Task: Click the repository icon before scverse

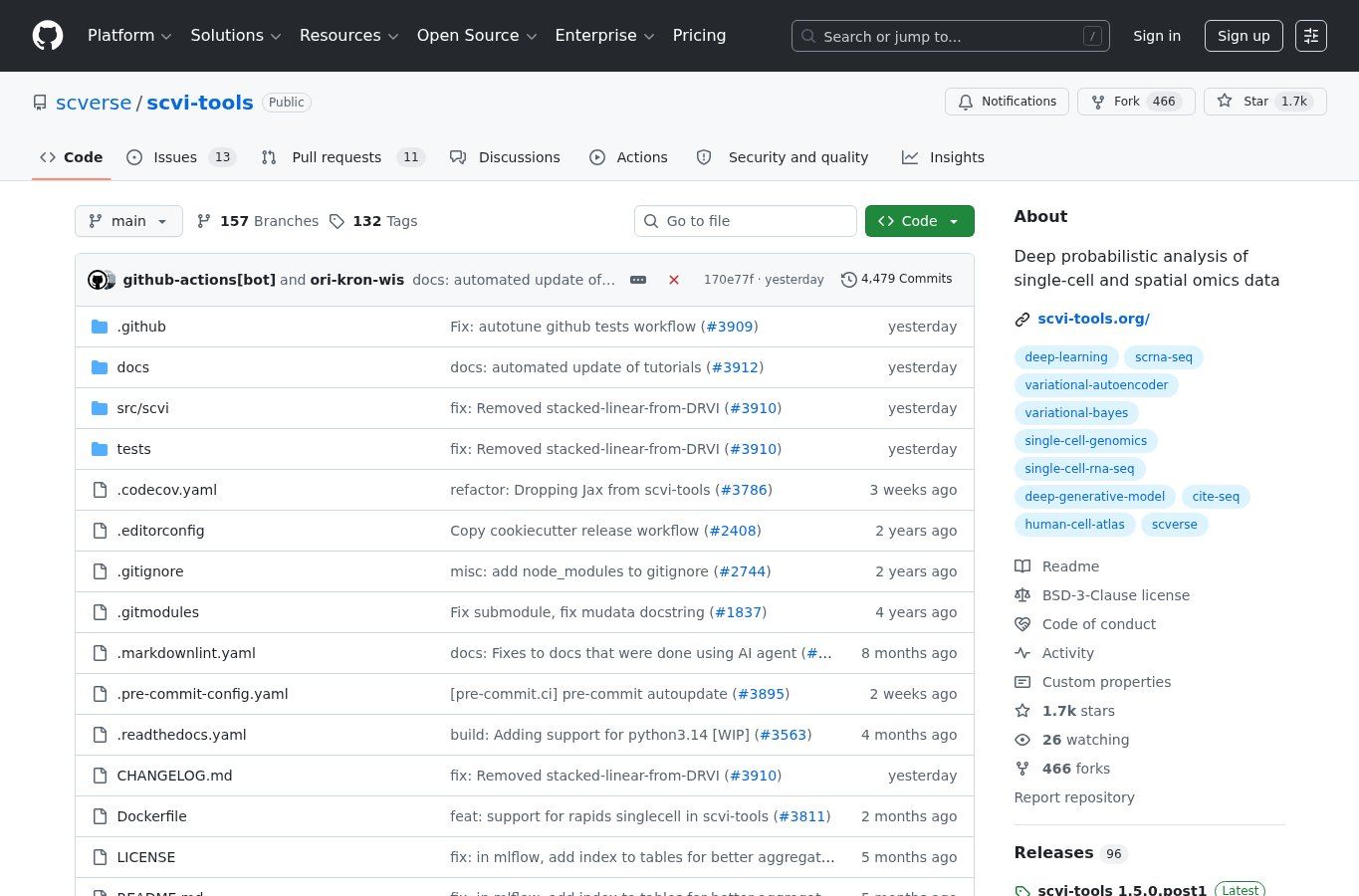Action: [x=40, y=103]
